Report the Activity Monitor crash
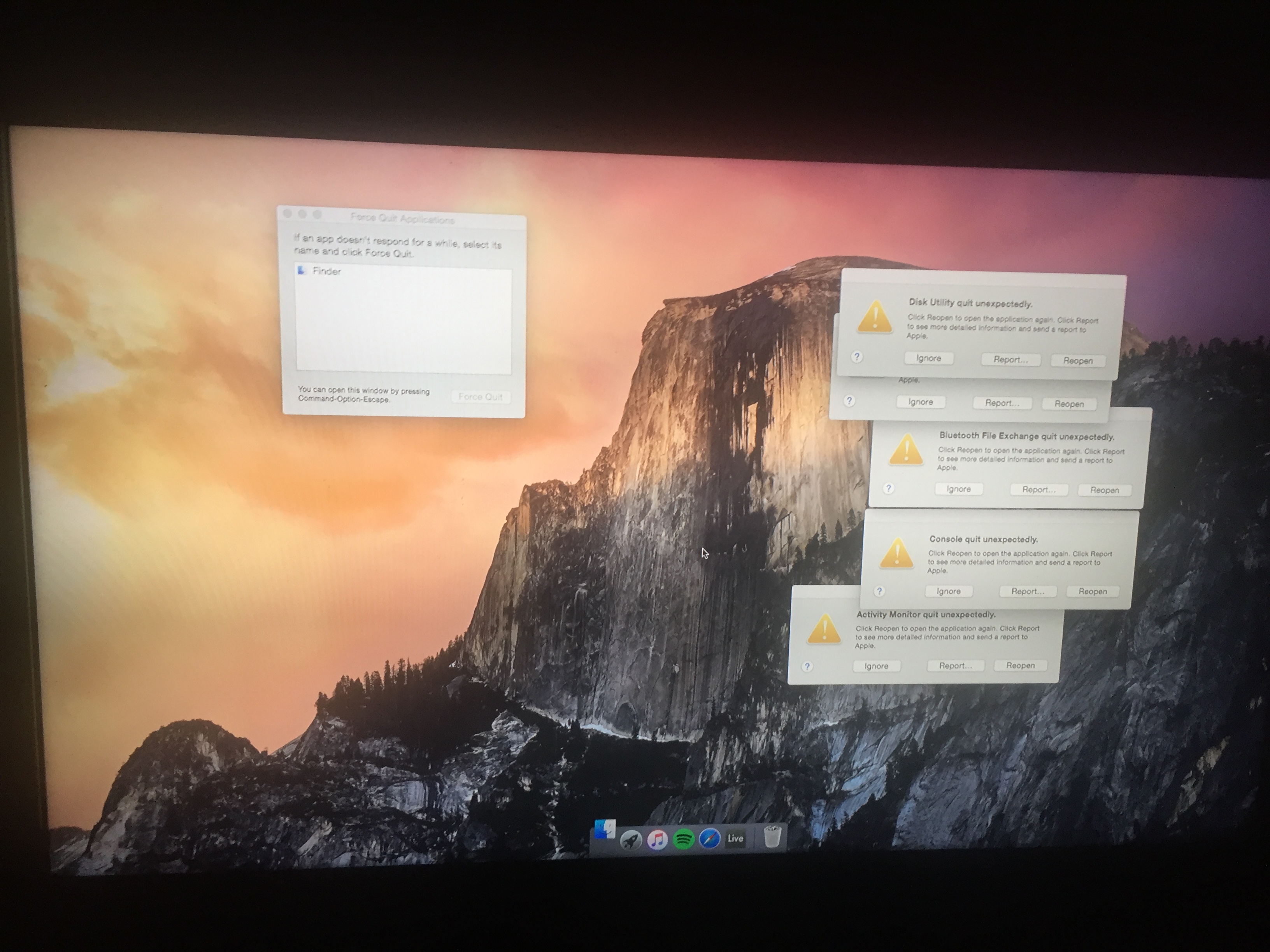1270x952 pixels. point(955,666)
